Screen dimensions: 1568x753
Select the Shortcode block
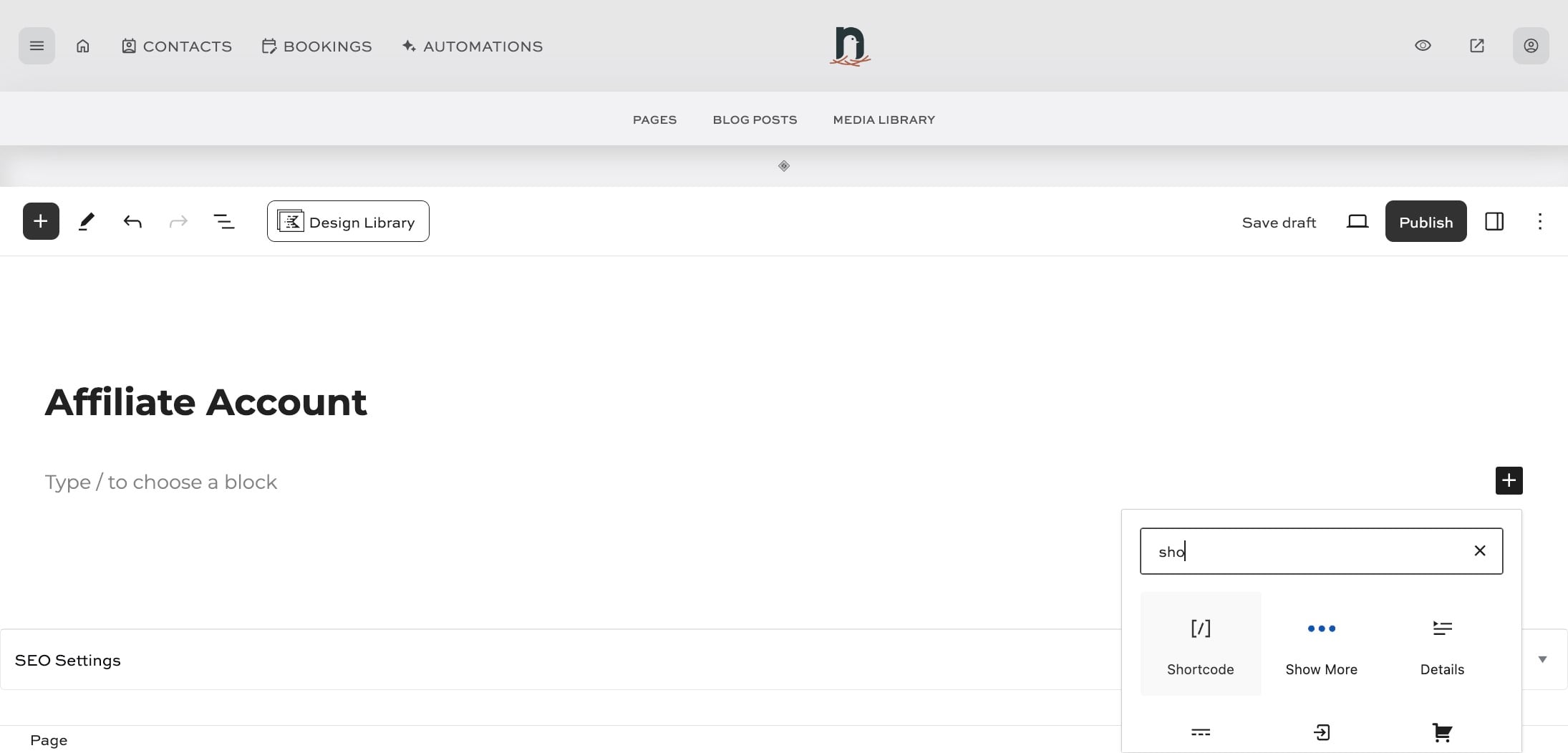pos(1200,643)
